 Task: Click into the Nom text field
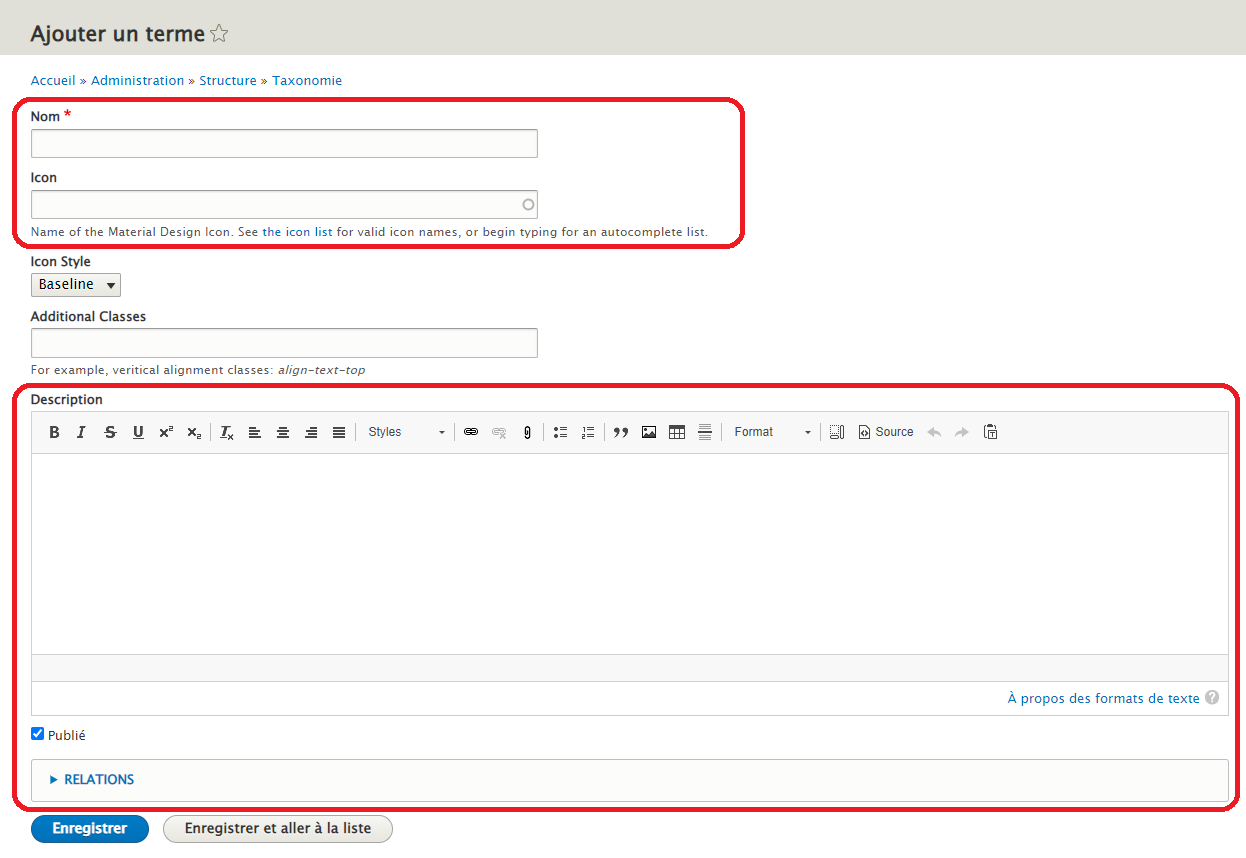(284, 144)
